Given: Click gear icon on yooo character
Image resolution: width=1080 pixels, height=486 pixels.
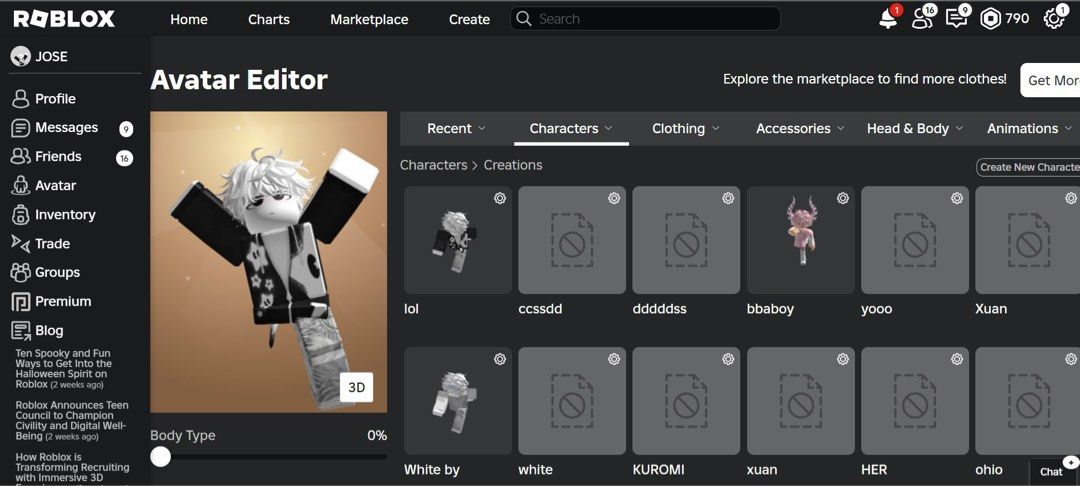Looking at the screenshot, I should coord(957,198).
